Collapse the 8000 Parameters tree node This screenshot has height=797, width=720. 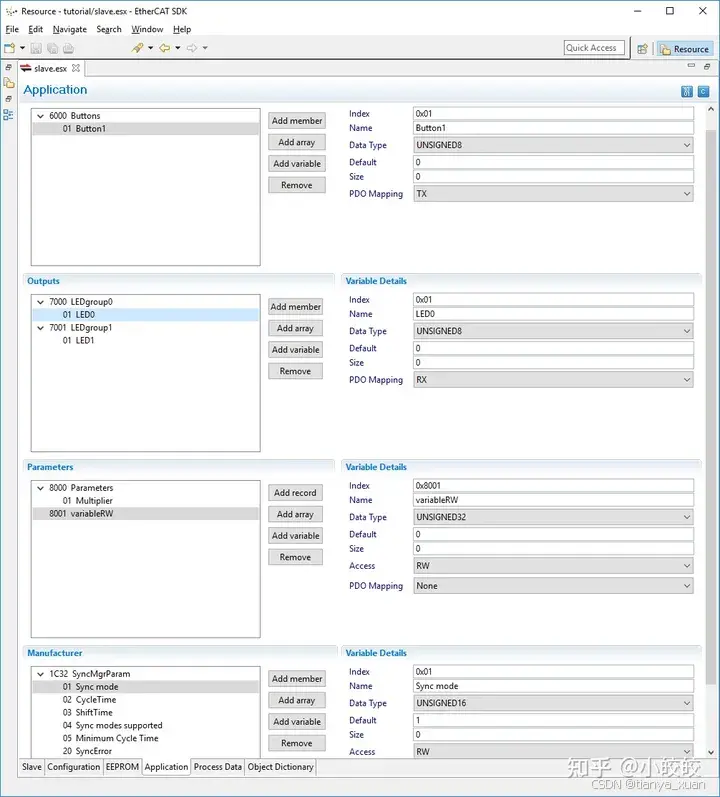(40, 488)
